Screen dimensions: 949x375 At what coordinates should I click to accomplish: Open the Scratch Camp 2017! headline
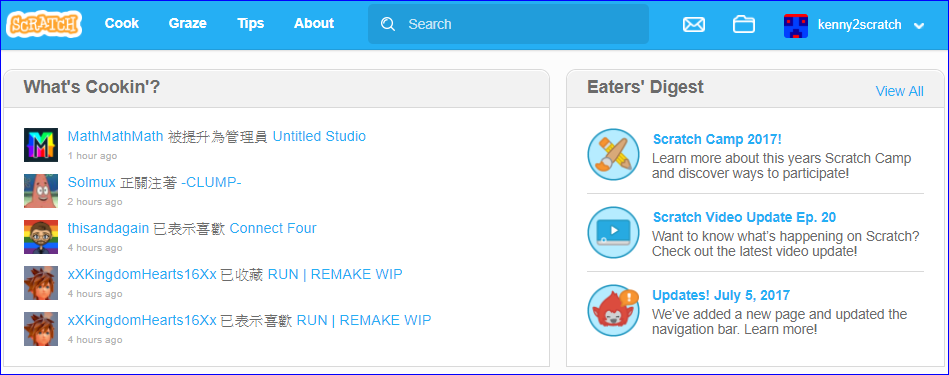tap(717, 139)
